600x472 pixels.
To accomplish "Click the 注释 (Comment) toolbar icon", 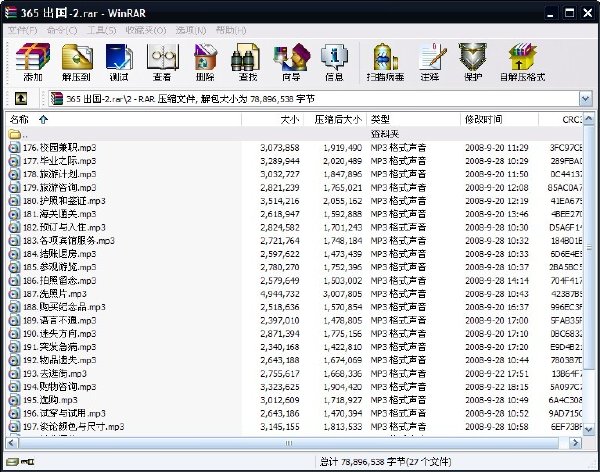I will [x=432, y=57].
